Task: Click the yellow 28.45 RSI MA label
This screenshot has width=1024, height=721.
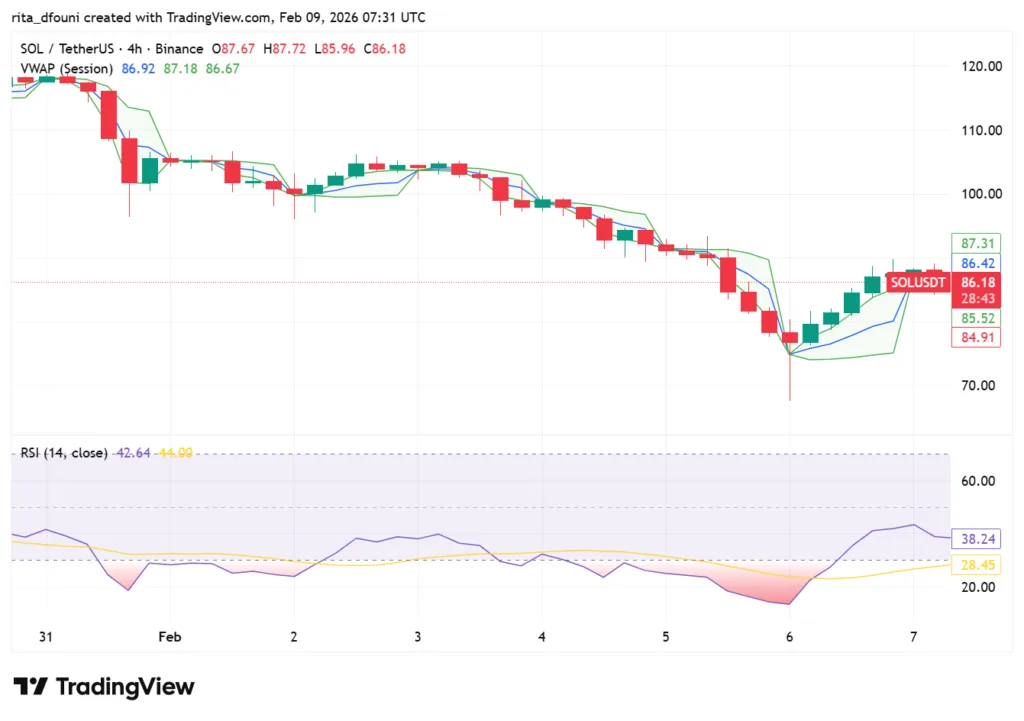Action: [976, 565]
